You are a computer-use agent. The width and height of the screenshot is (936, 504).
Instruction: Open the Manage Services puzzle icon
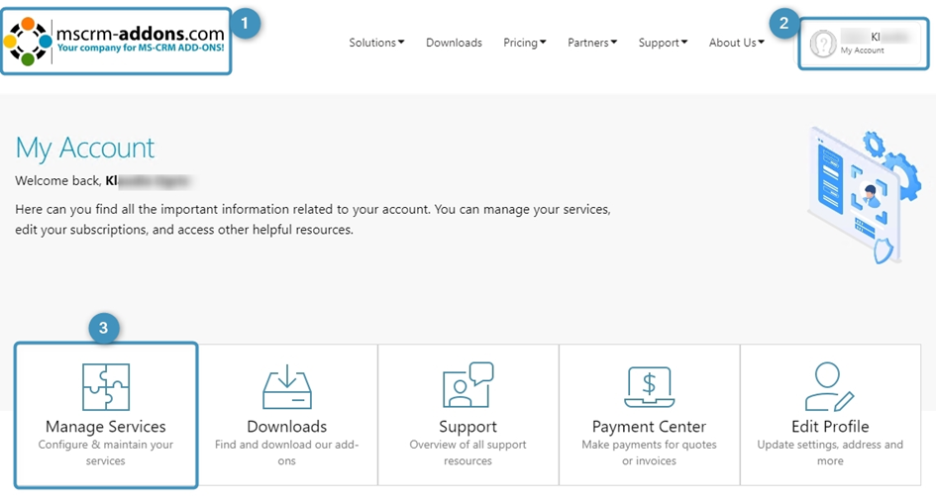click(x=106, y=387)
